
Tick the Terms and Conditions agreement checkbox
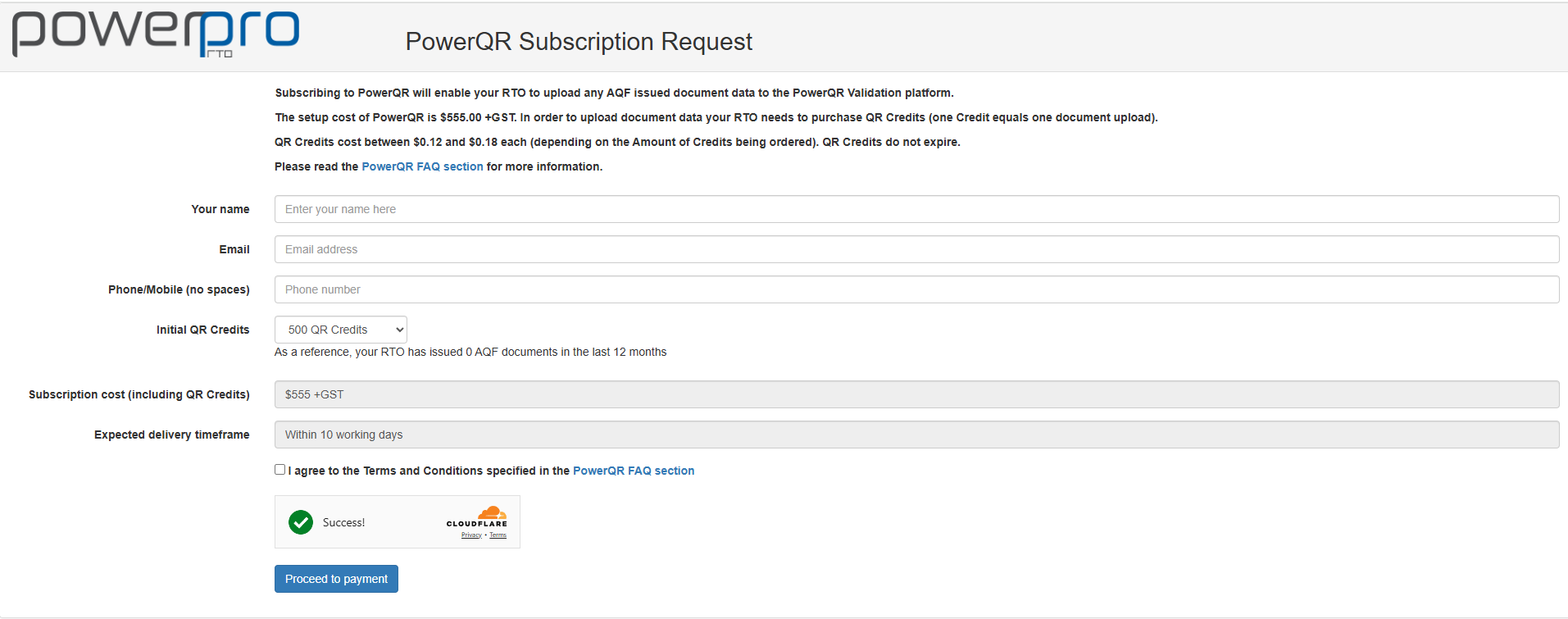(280, 470)
